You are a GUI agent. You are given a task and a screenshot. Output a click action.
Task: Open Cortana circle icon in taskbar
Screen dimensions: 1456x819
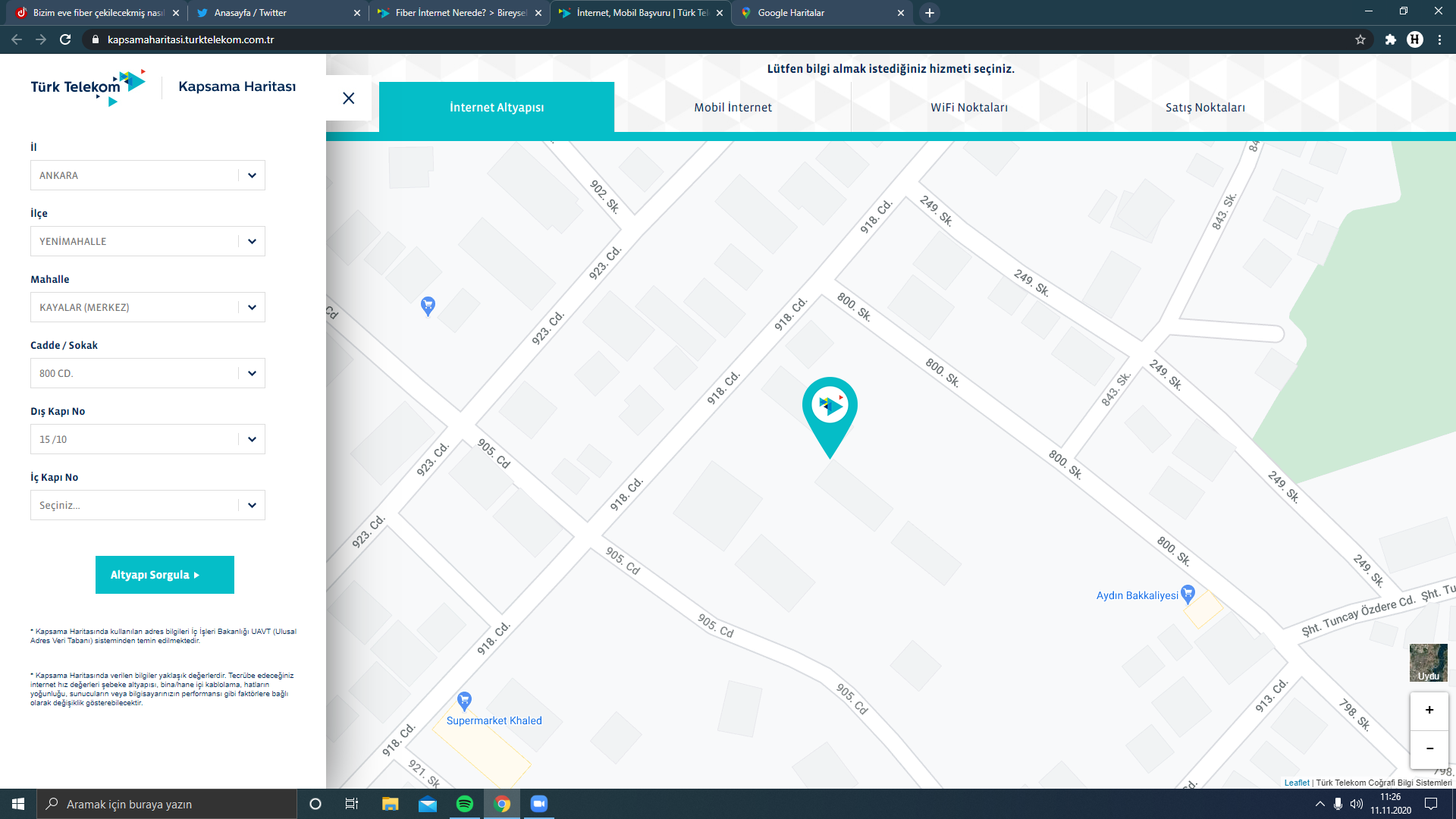coord(315,804)
